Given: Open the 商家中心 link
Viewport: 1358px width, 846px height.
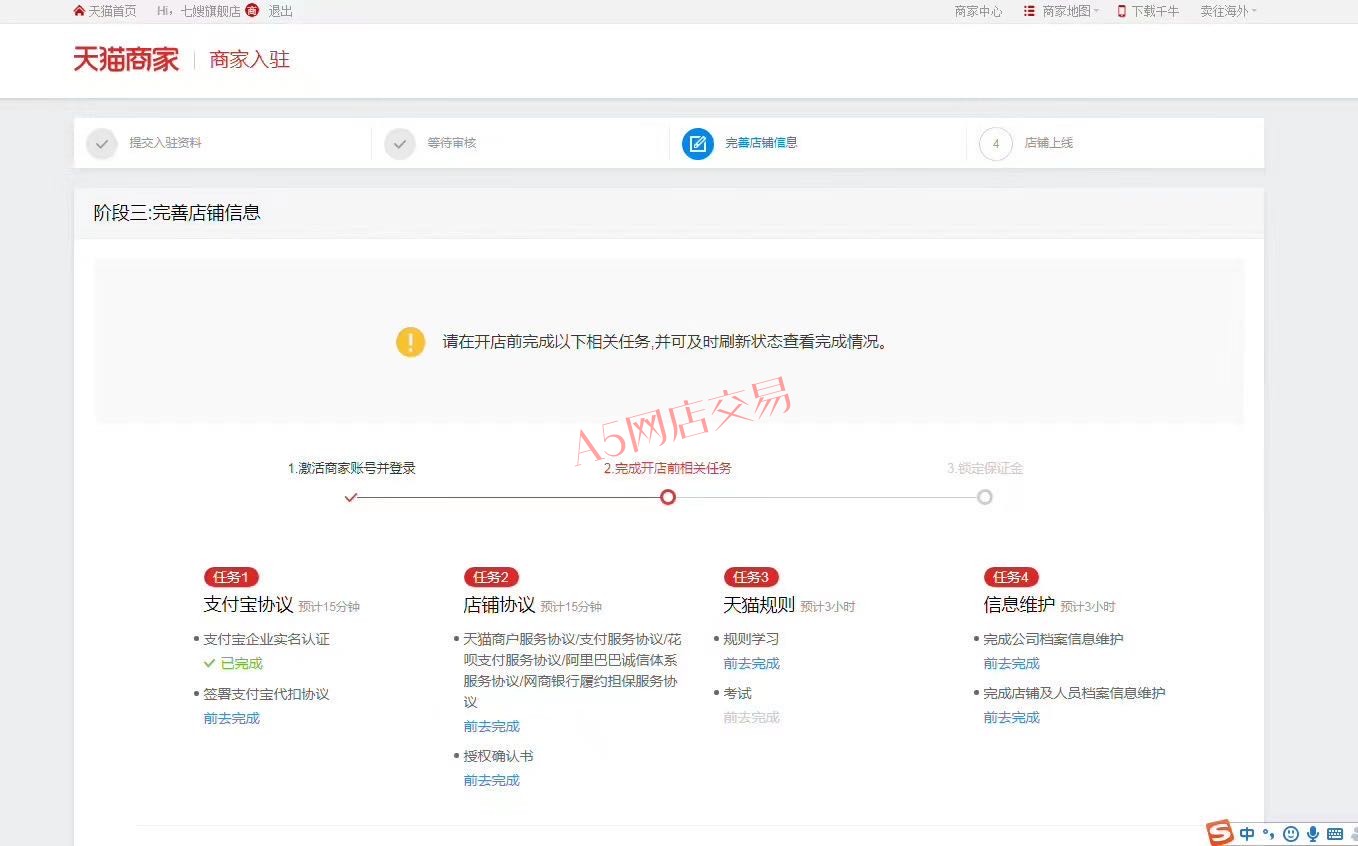Looking at the screenshot, I should pos(978,11).
